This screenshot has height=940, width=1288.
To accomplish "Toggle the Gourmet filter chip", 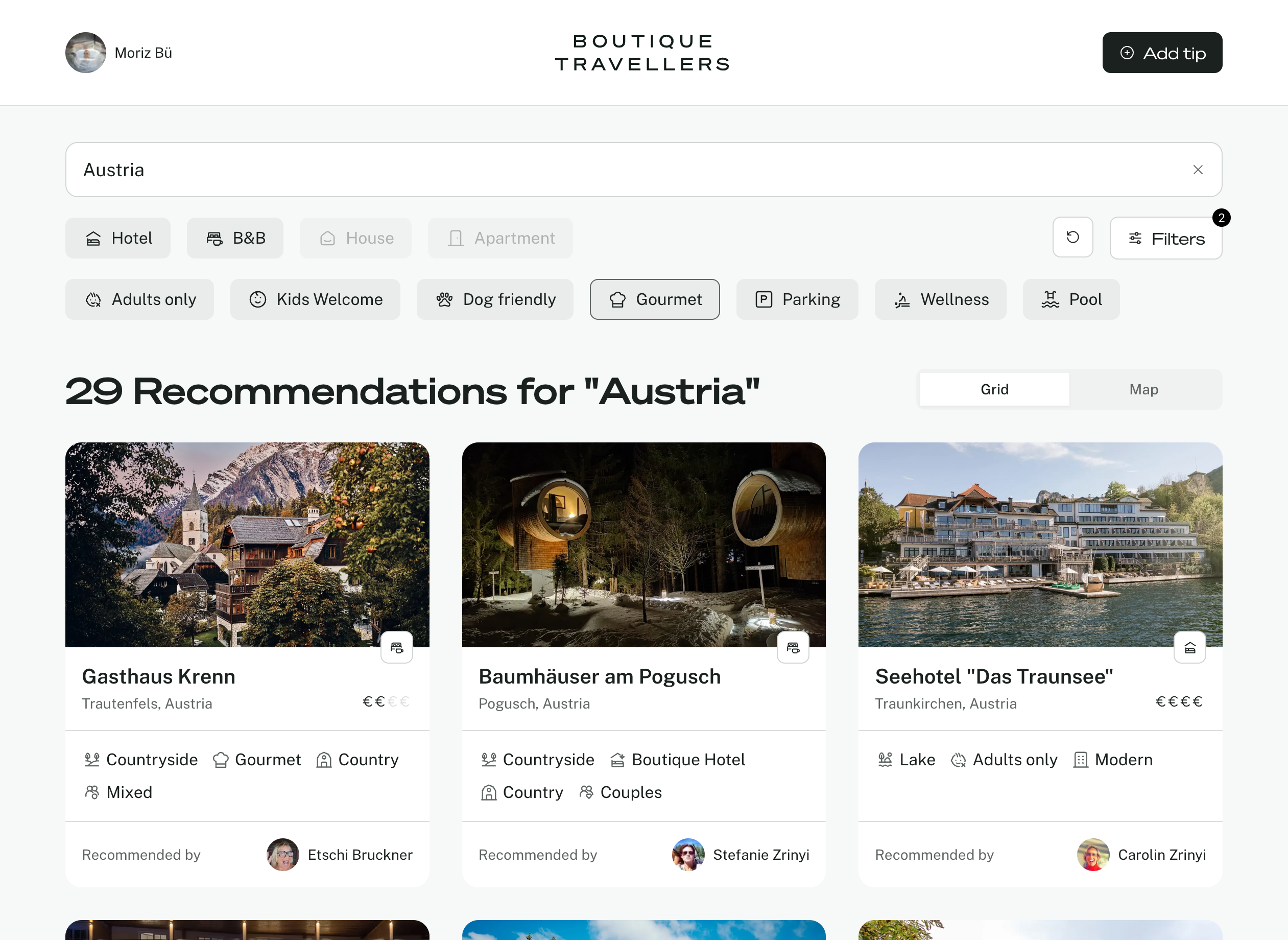I will (655, 299).
